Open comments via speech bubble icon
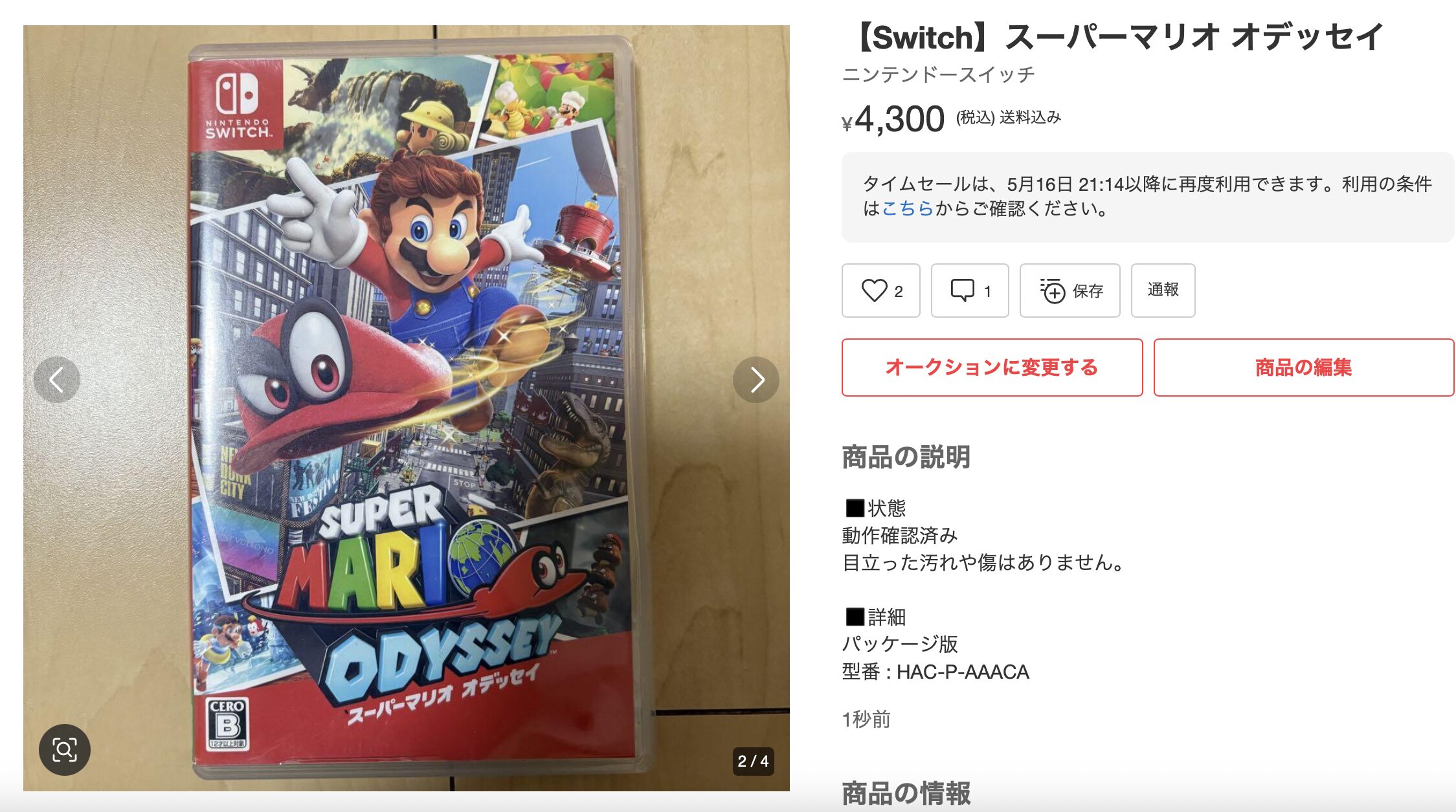Viewport: 1456px width, 812px height. 962,291
